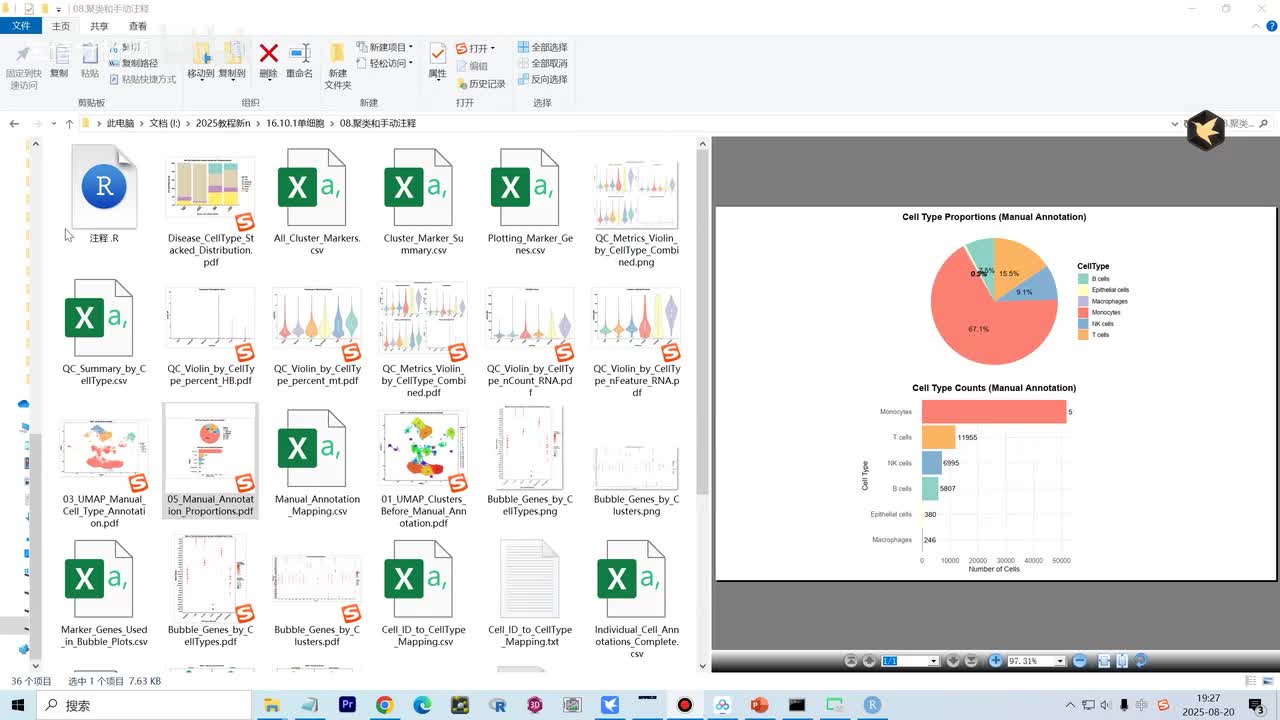Zoom in with the blue plus button

(x=995, y=661)
